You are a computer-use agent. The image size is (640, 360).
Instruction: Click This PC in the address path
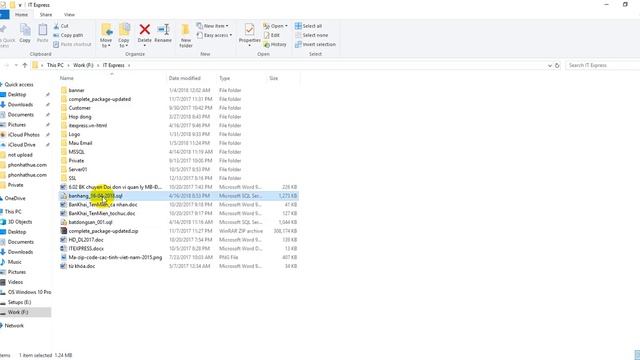(x=55, y=65)
